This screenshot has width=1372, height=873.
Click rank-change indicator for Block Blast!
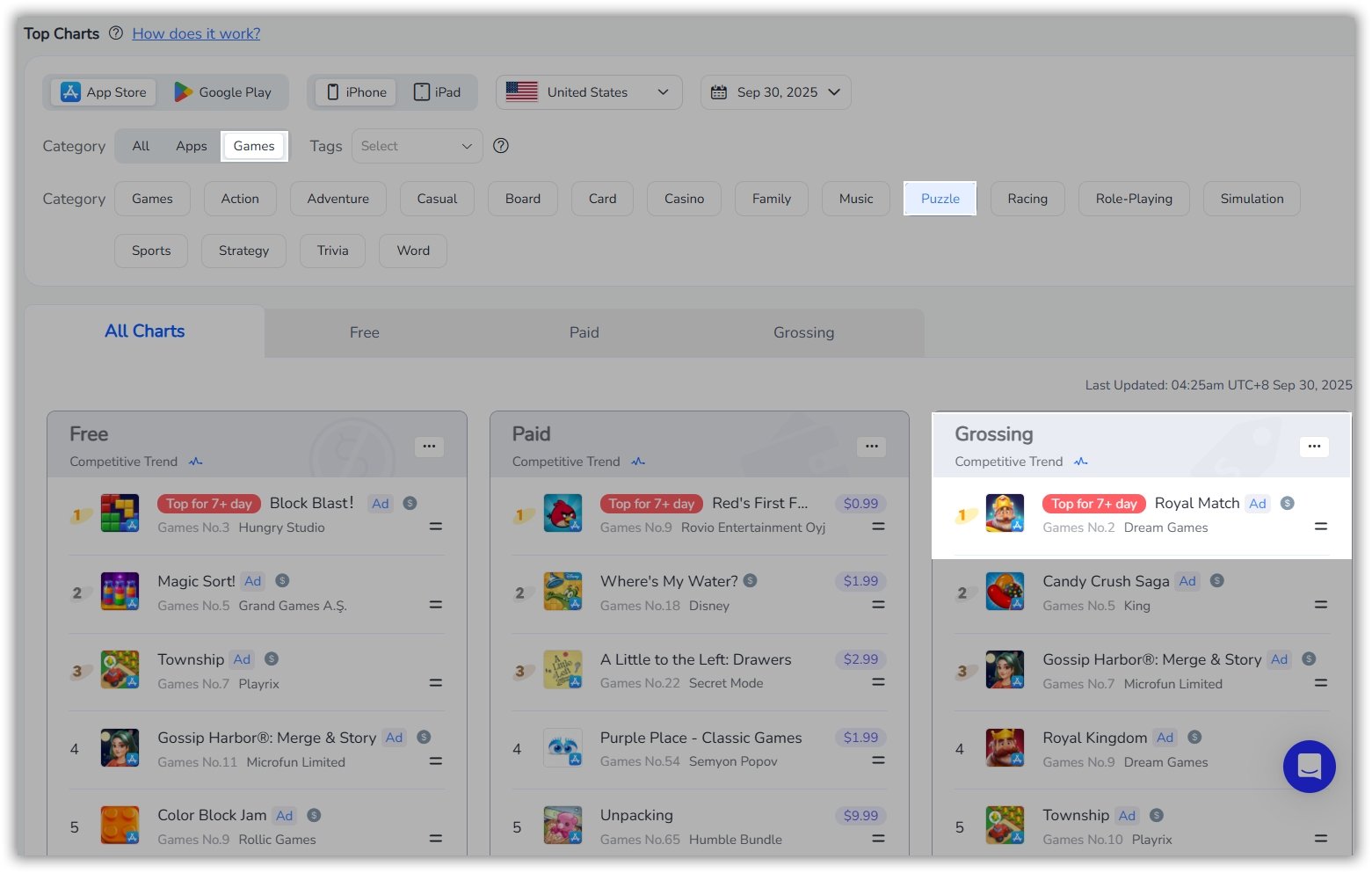[436, 527]
